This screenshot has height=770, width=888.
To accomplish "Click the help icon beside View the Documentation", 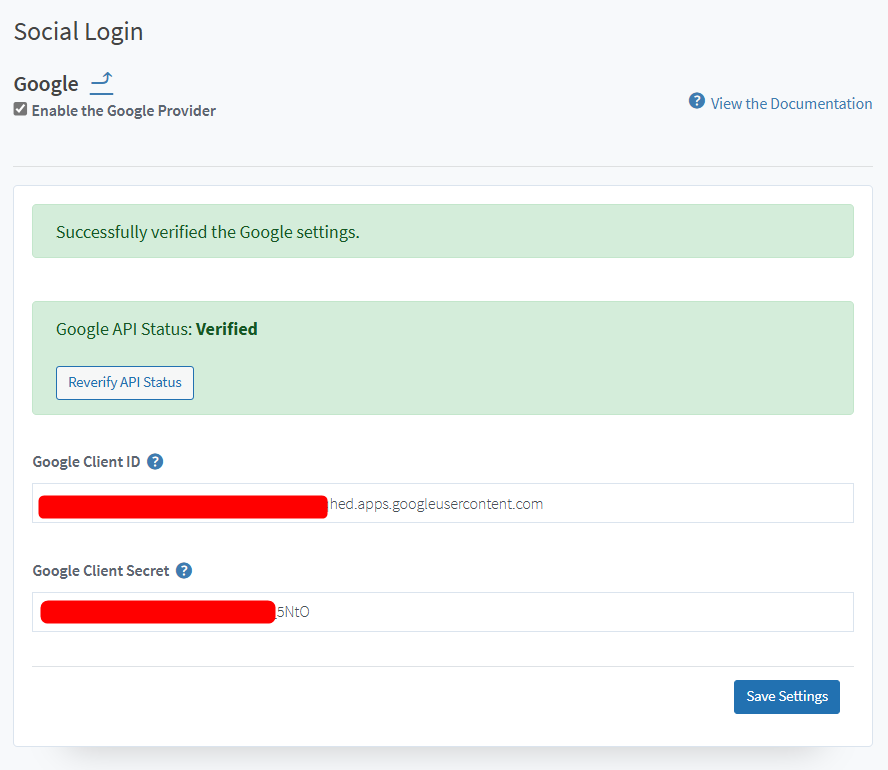I will [697, 101].
